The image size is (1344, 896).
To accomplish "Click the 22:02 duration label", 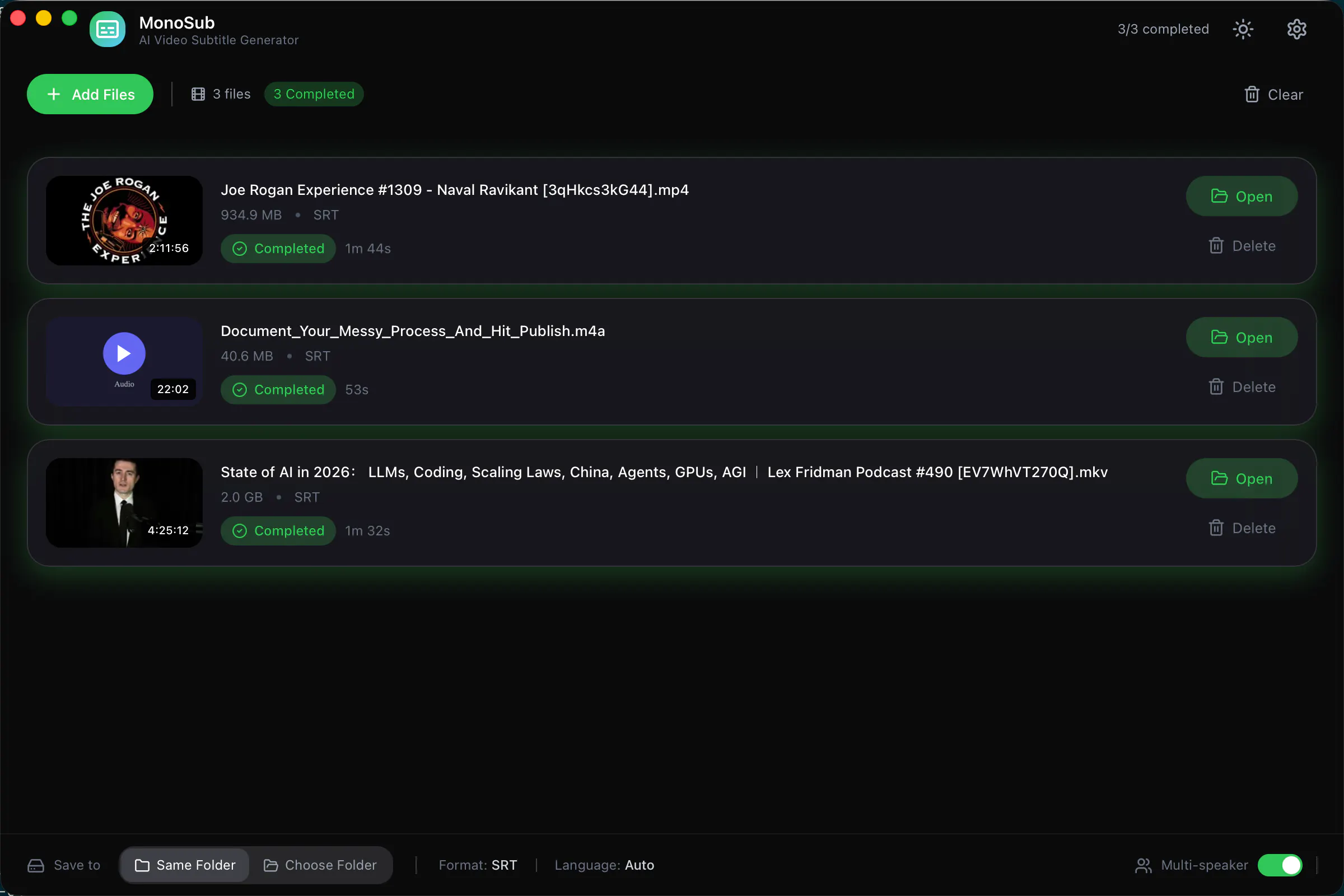I will [x=172, y=389].
